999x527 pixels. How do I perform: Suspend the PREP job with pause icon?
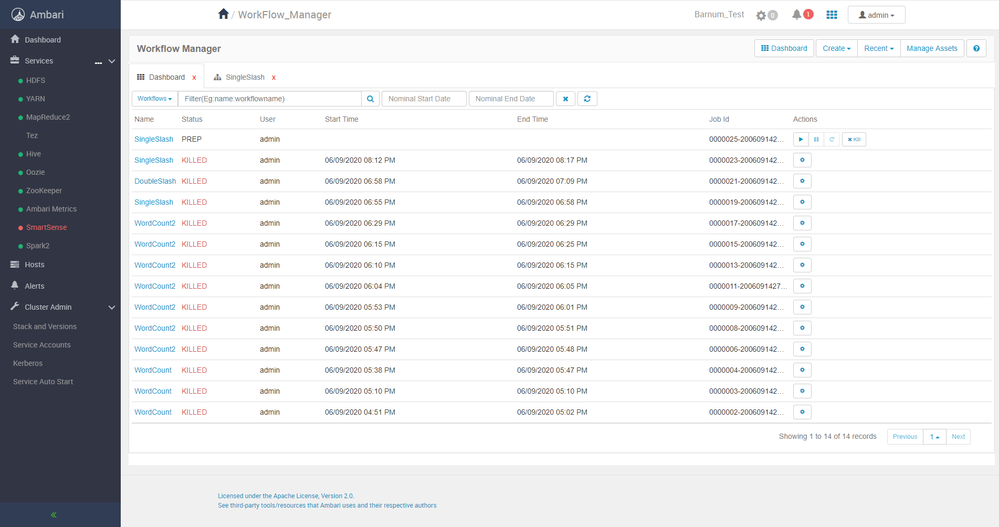tap(816, 140)
